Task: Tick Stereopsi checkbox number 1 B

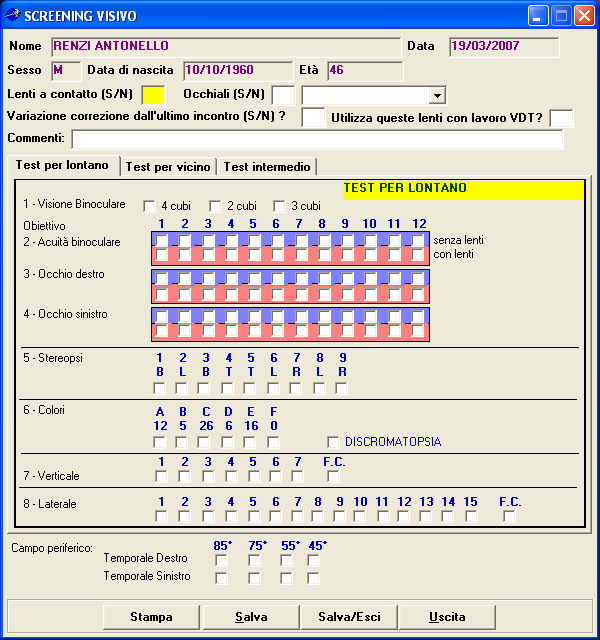Action: click(x=159, y=388)
